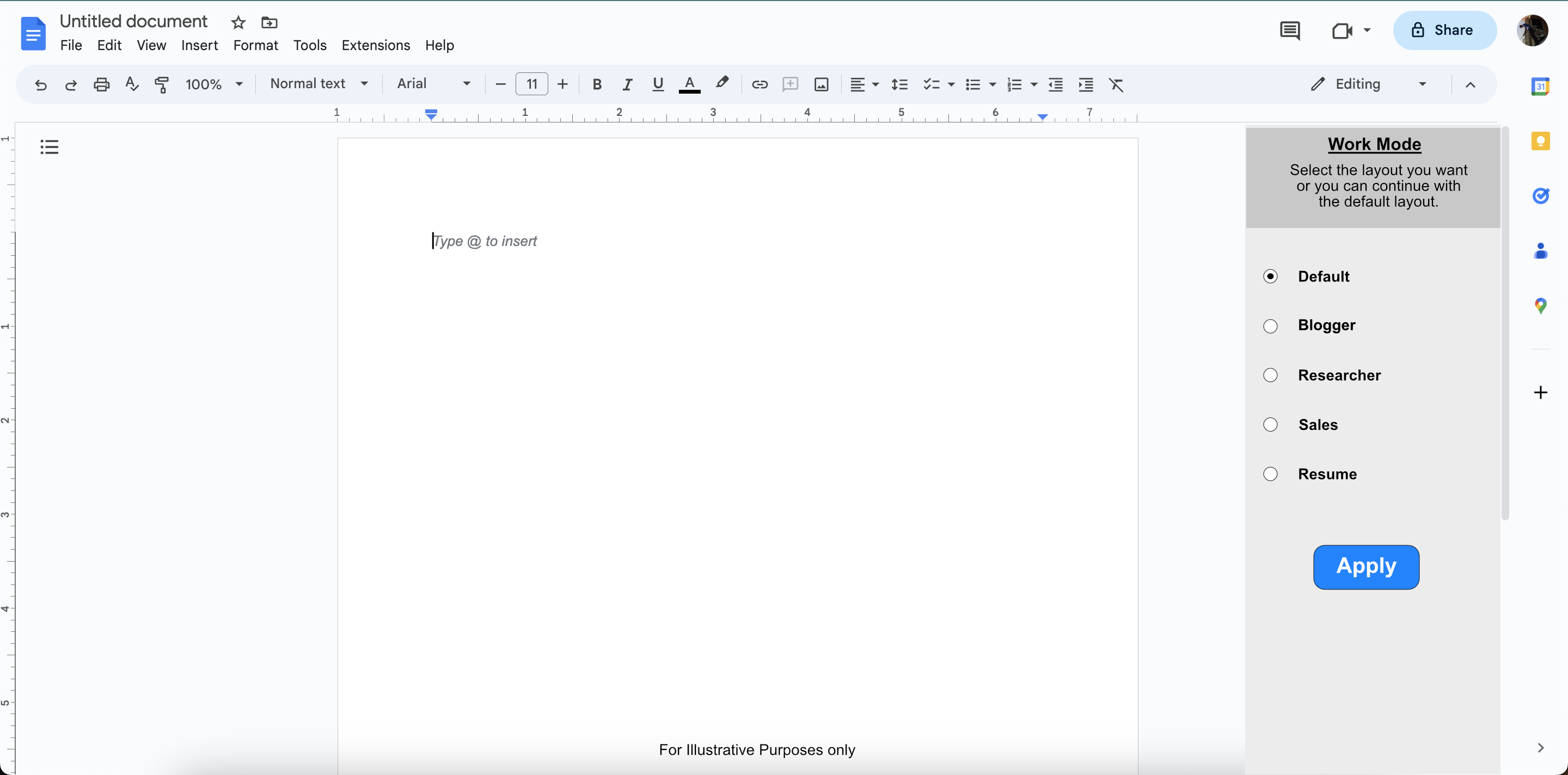Click the Share button
Viewport: 1568px width, 775px height.
click(x=1444, y=30)
